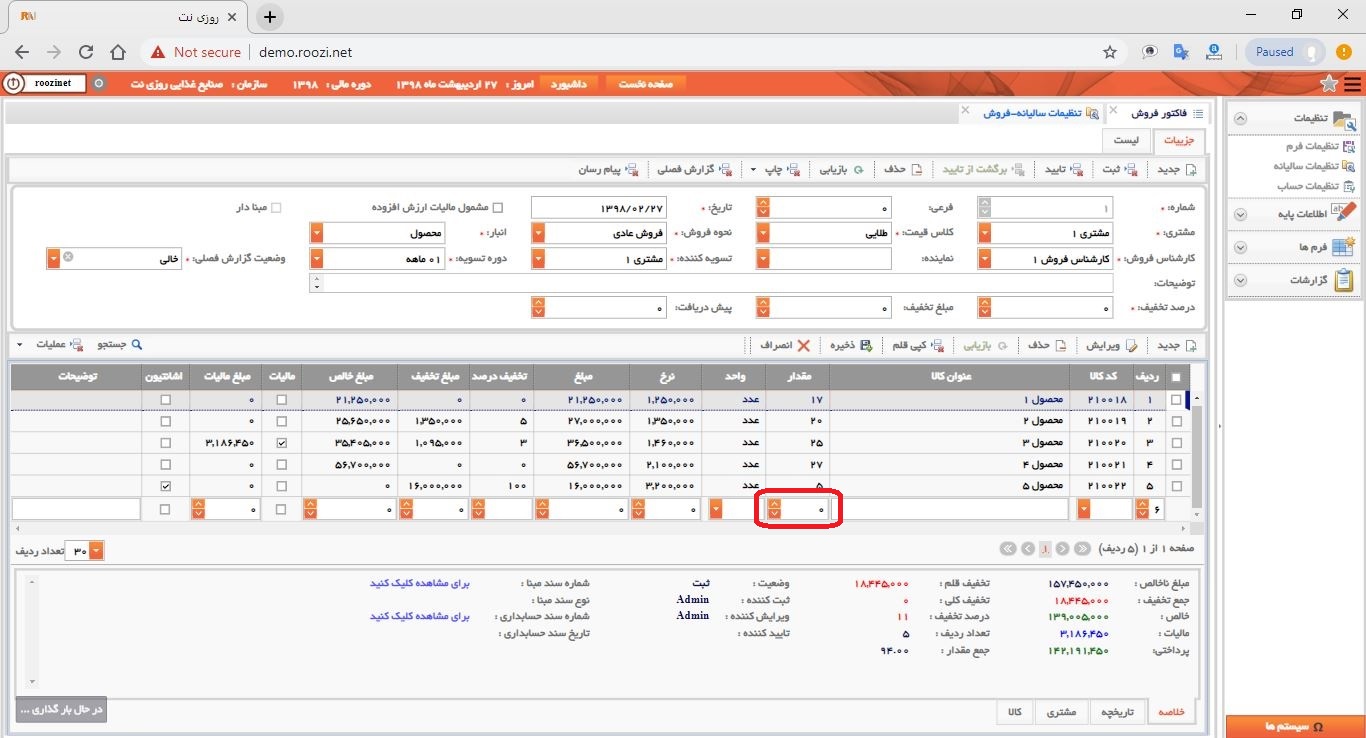Open the hamburger menu icon above the sidebar
The width and height of the screenshot is (1366, 738).
(1353, 84)
